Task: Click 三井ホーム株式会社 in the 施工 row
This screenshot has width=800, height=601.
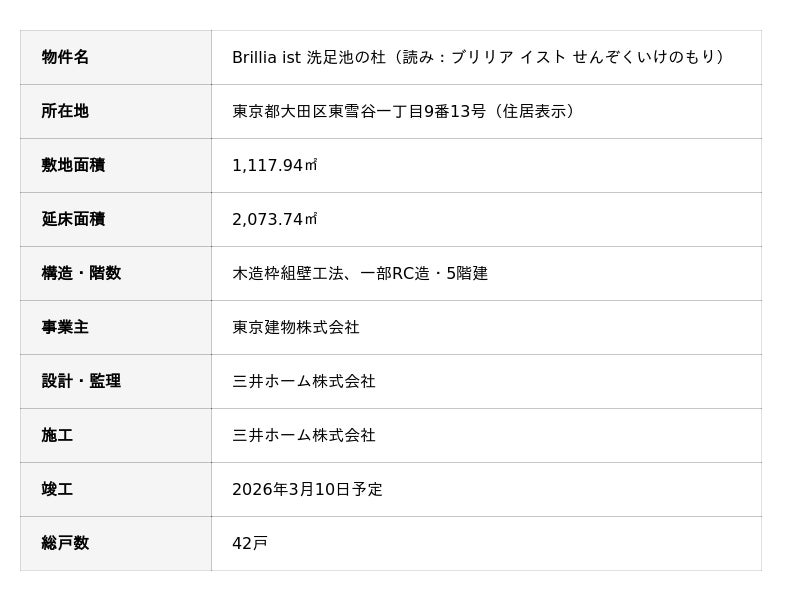Action: coord(303,435)
